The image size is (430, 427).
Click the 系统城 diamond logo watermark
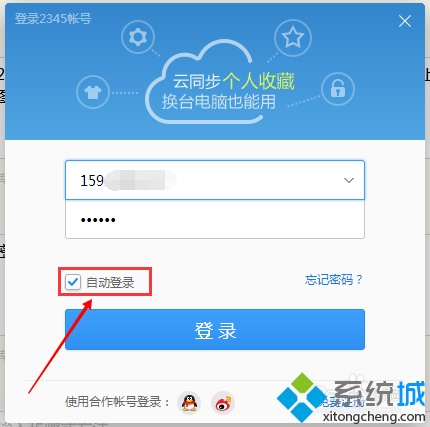click(x=302, y=397)
